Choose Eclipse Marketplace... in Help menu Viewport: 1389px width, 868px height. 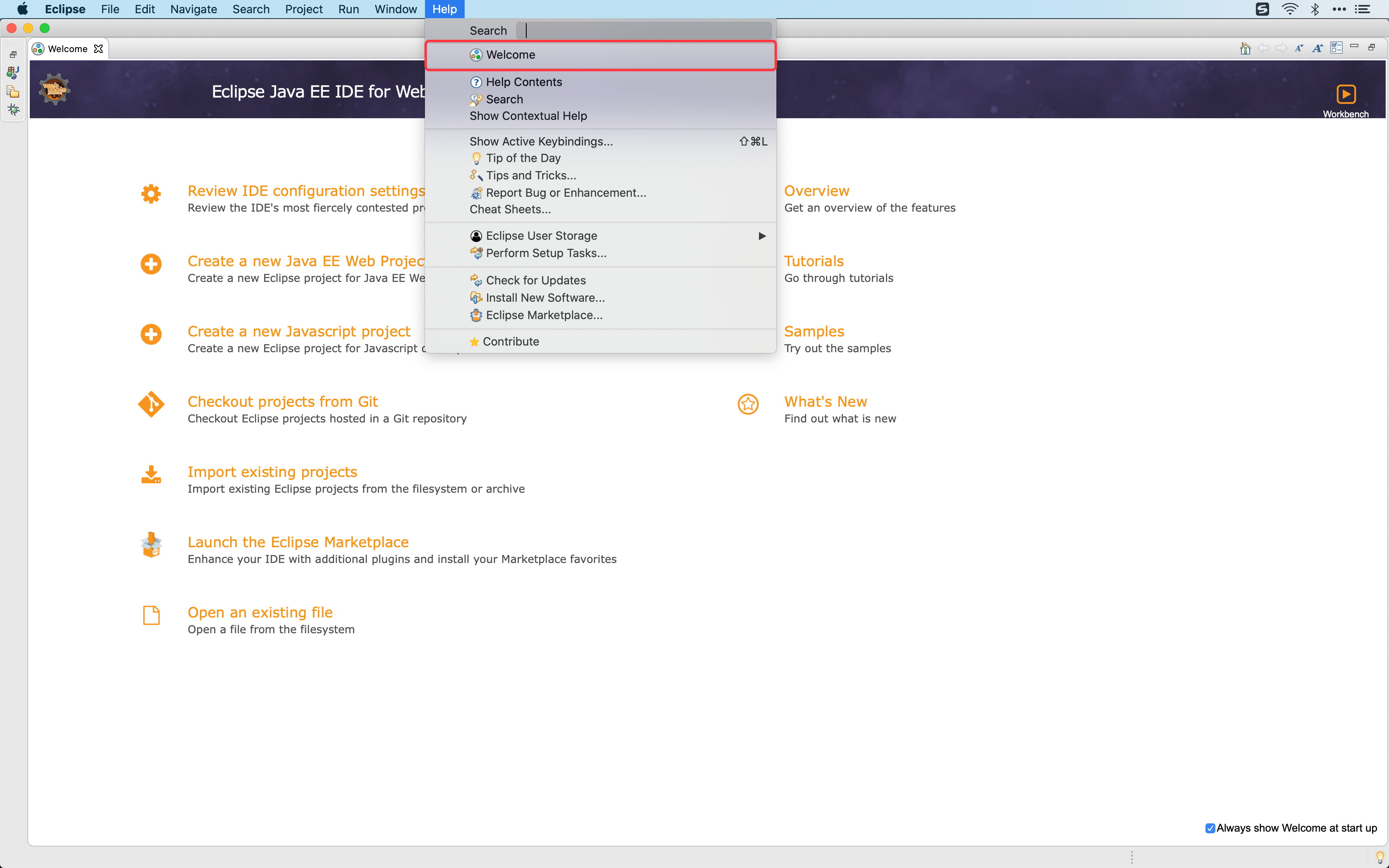pyautogui.click(x=600, y=315)
